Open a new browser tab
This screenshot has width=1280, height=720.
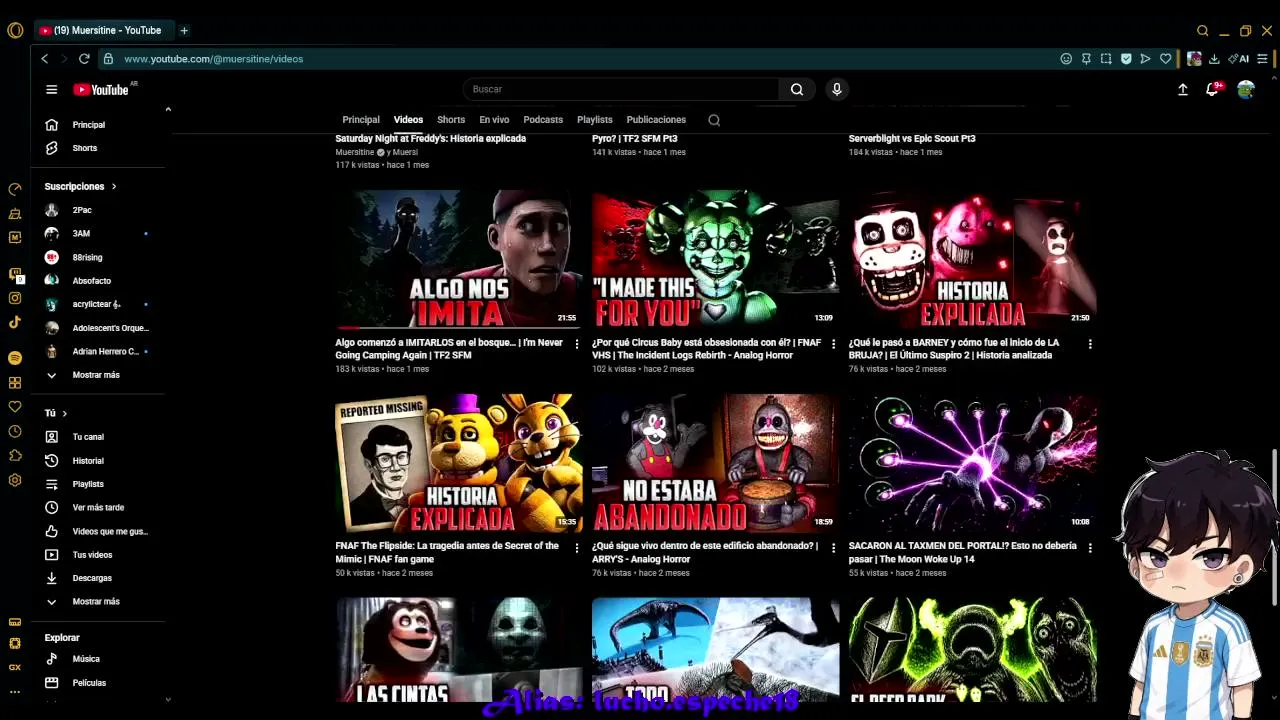click(x=184, y=30)
